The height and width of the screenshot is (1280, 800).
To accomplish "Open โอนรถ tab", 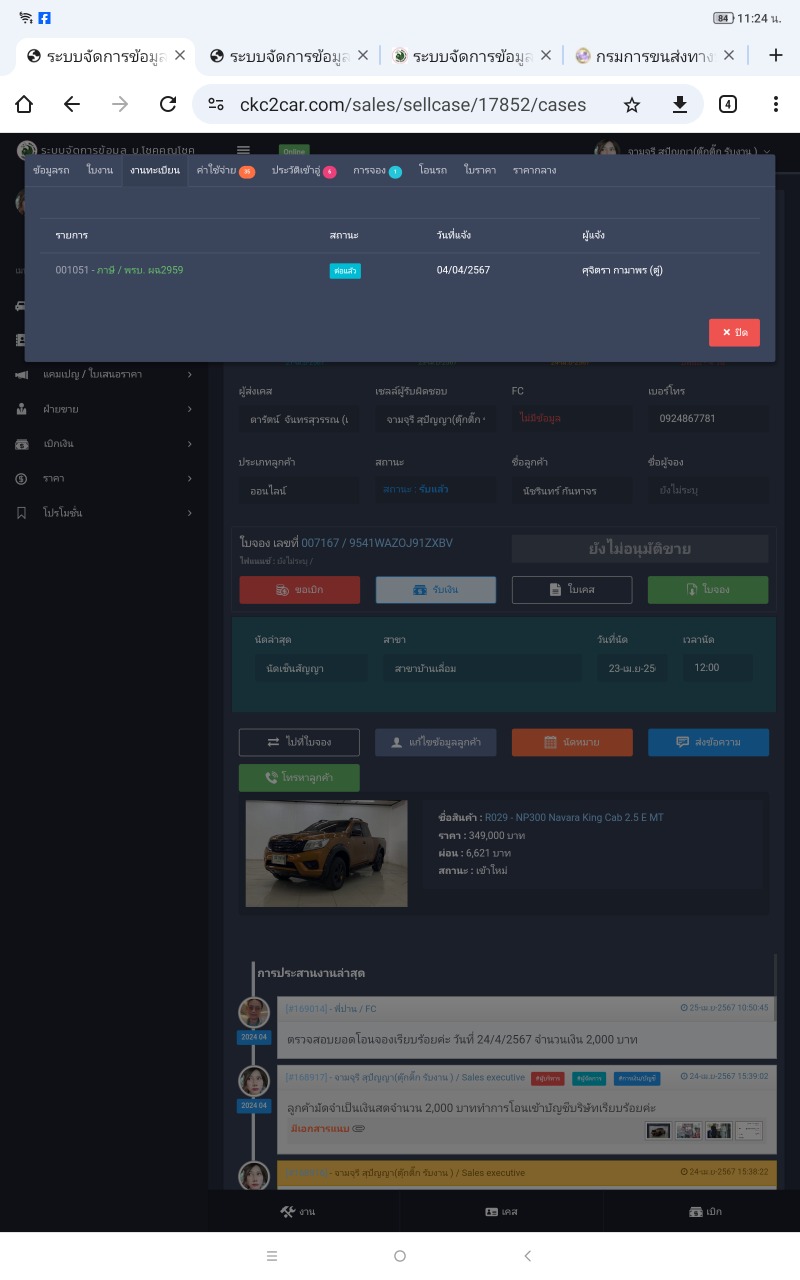I will pyautogui.click(x=433, y=171).
